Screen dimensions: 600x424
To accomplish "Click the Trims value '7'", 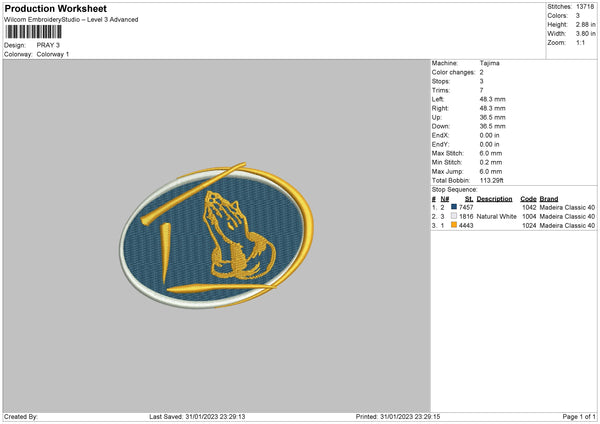I will [x=481, y=90].
